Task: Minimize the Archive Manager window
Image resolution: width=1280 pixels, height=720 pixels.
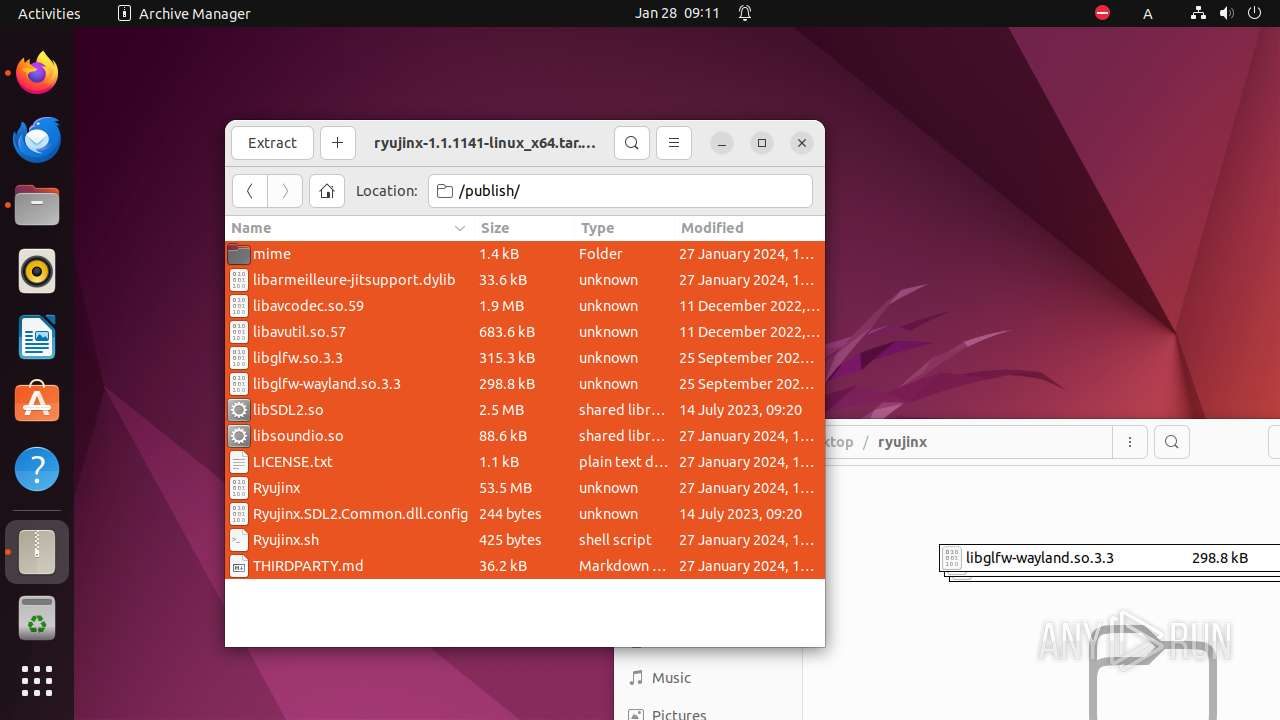Action: click(x=722, y=143)
